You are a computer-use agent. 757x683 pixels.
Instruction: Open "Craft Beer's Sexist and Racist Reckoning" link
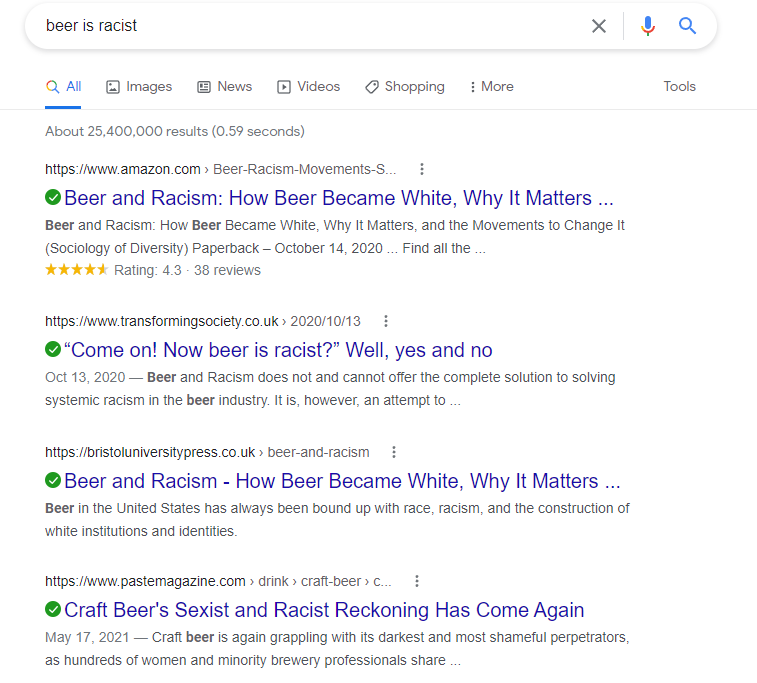(x=324, y=610)
